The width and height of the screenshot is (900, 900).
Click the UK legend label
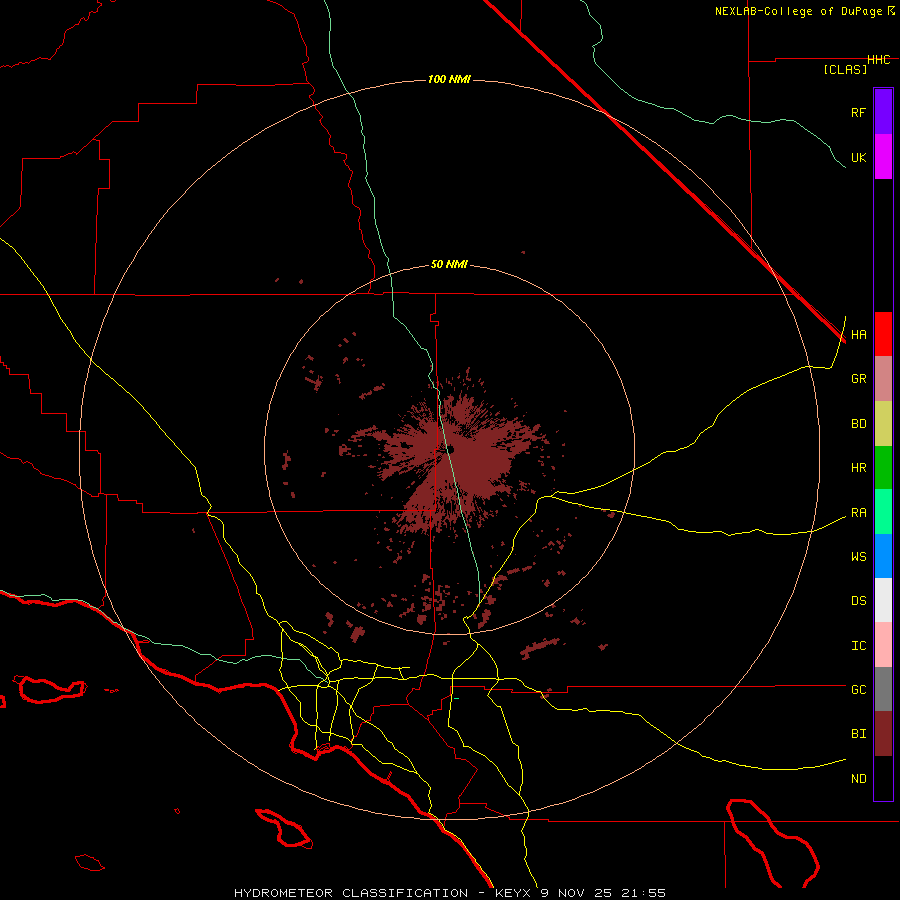858,157
